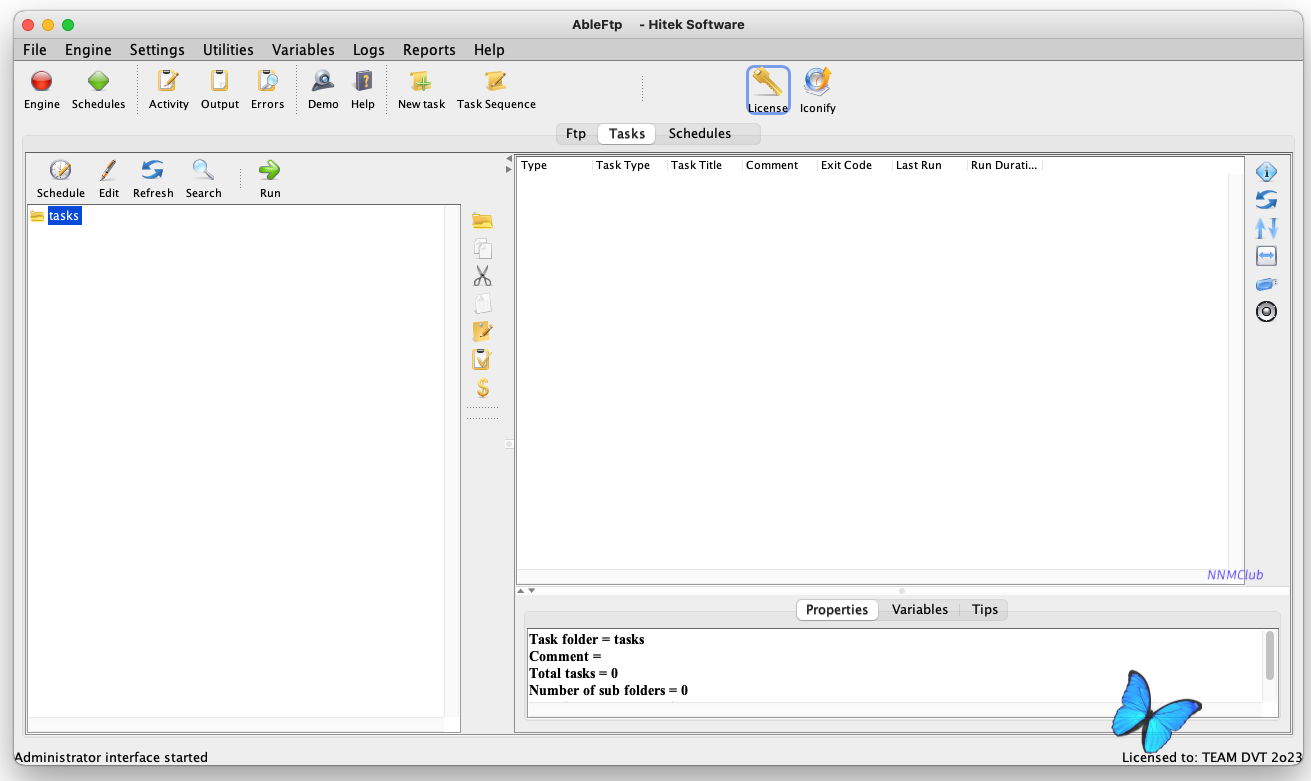Open the Help menu in the menu bar

coord(489,50)
